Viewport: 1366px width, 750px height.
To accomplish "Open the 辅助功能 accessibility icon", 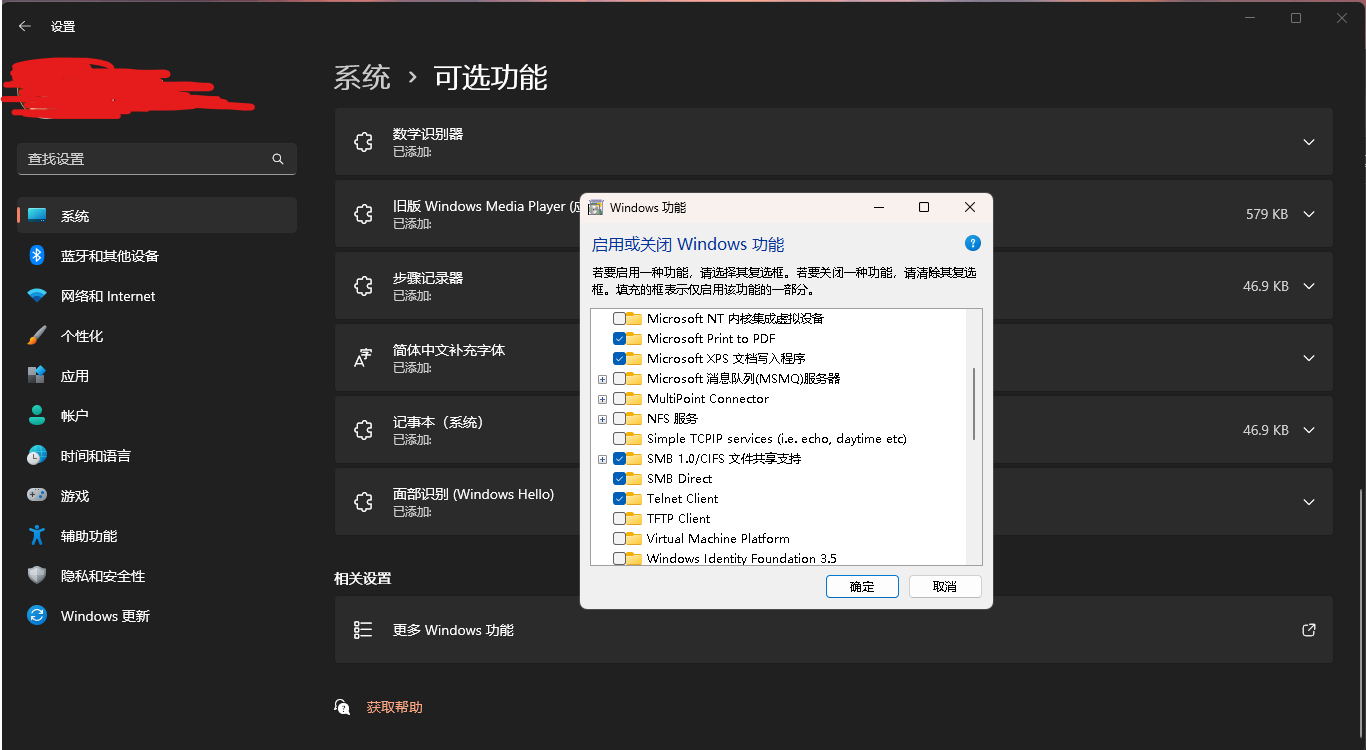I will click(x=37, y=536).
